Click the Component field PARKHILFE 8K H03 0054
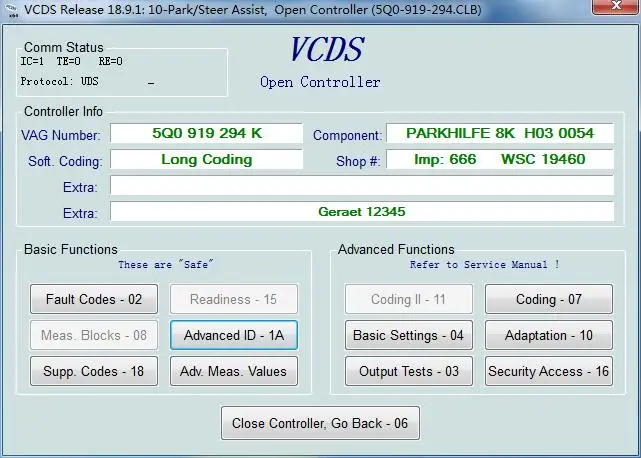Viewport: 641px width, 458px height. (500, 133)
